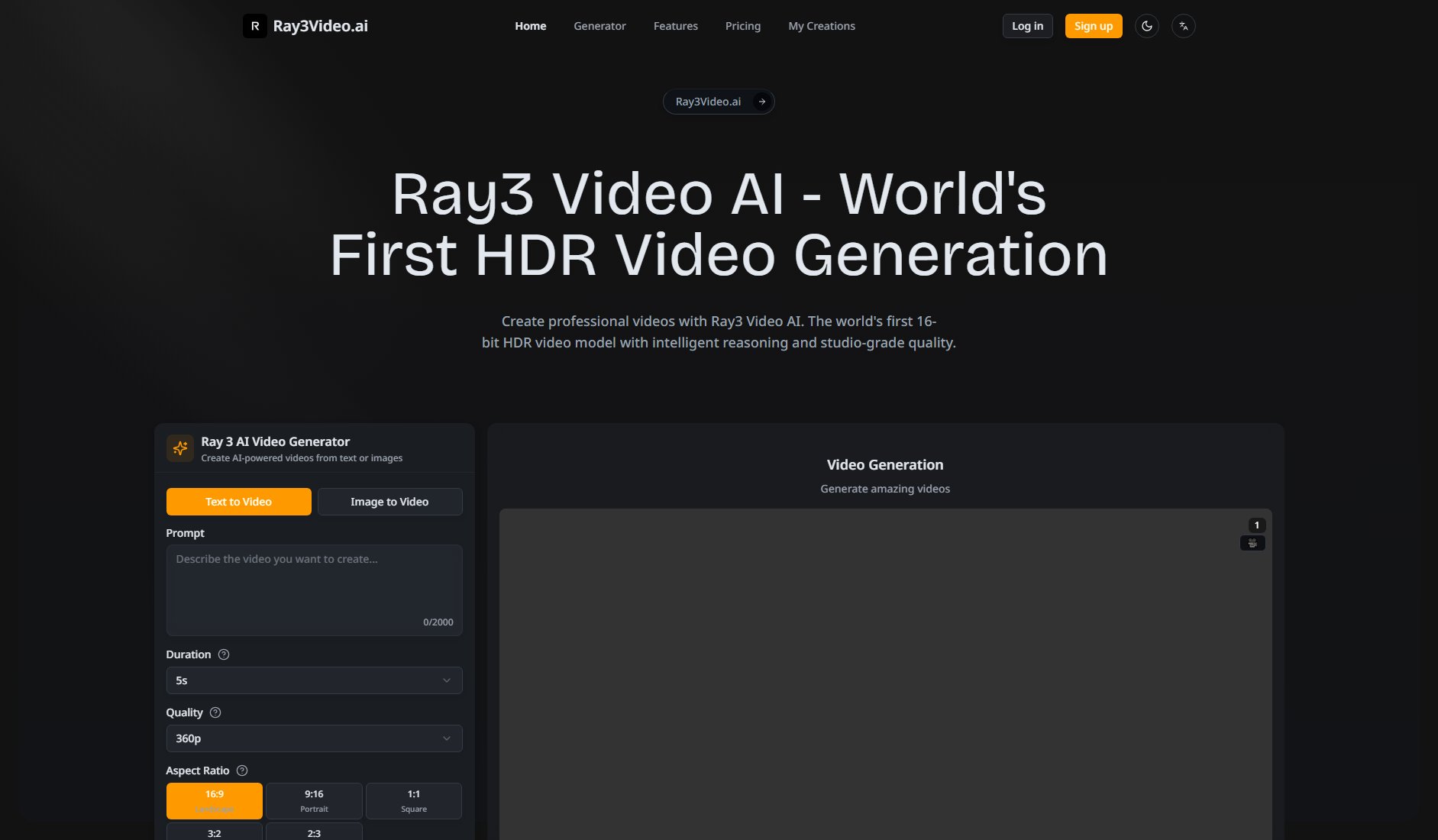Click the Ray3Video.ai R logo icon
Image resolution: width=1438 pixels, height=840 pixels.
[255, 26]
